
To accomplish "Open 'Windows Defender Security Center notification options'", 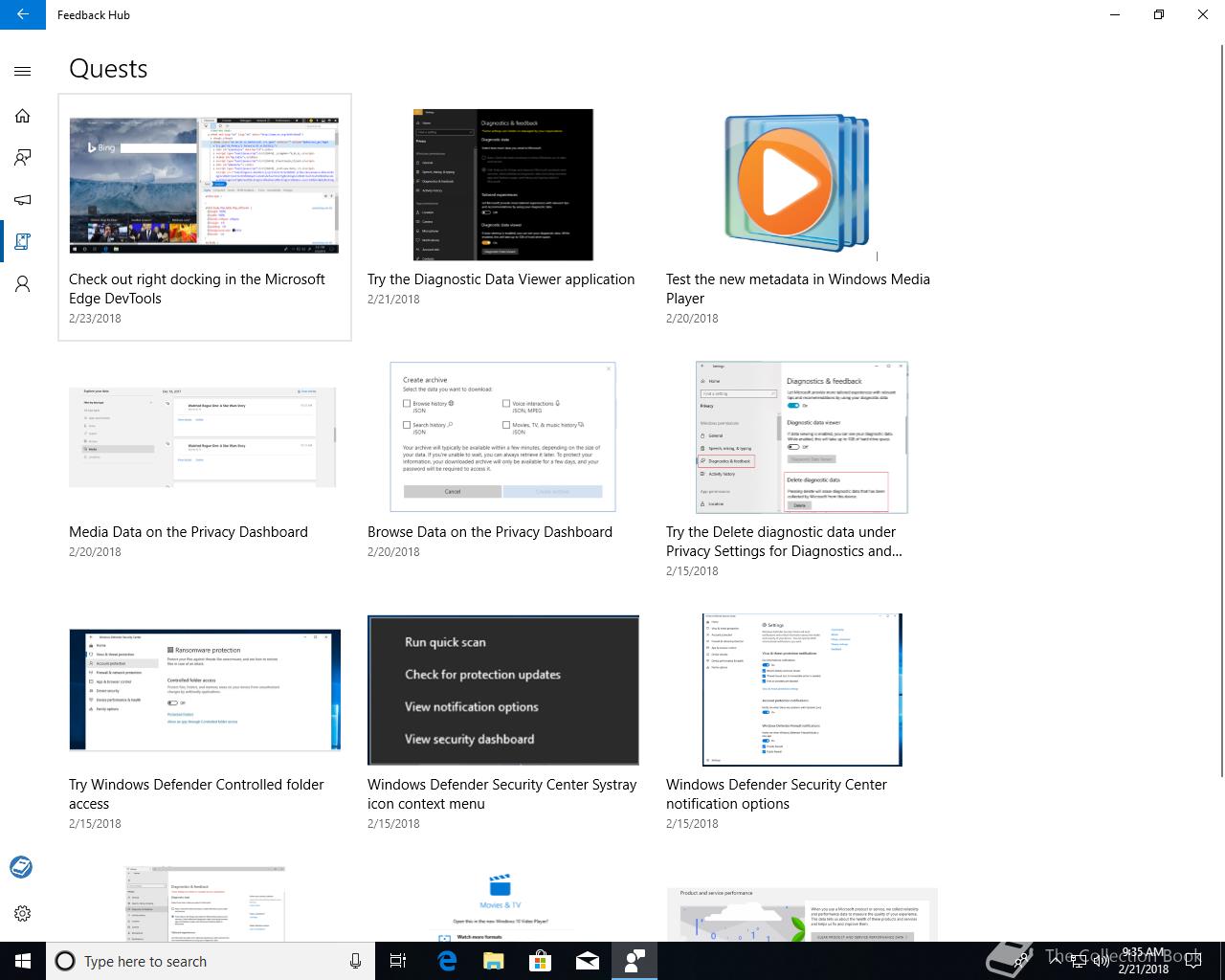I will (x=776, y=794).
